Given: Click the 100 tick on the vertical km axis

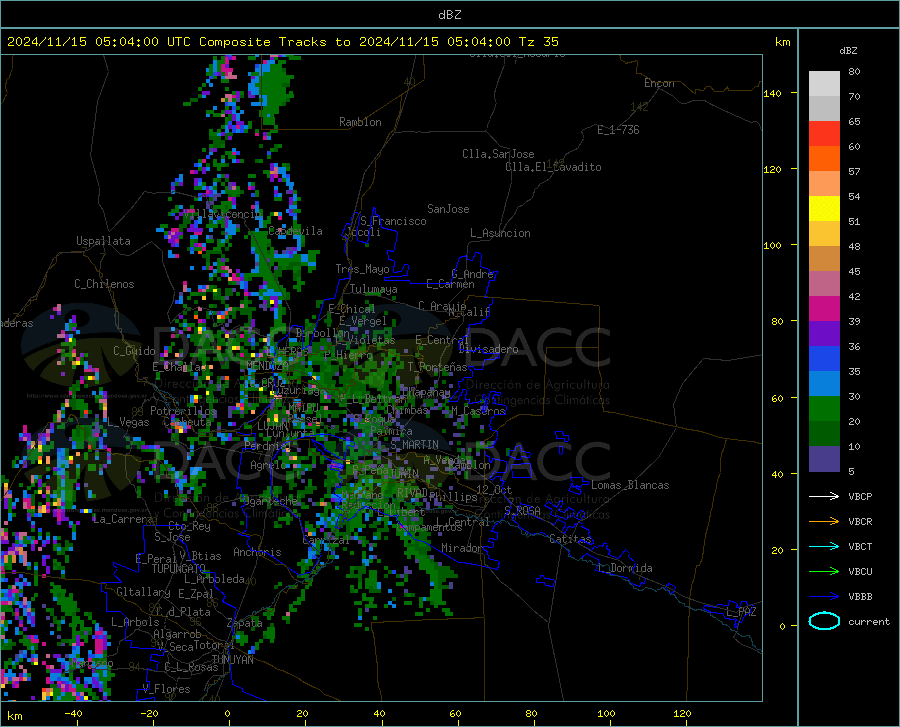Looking at the screenshot, I should (772, 246).
